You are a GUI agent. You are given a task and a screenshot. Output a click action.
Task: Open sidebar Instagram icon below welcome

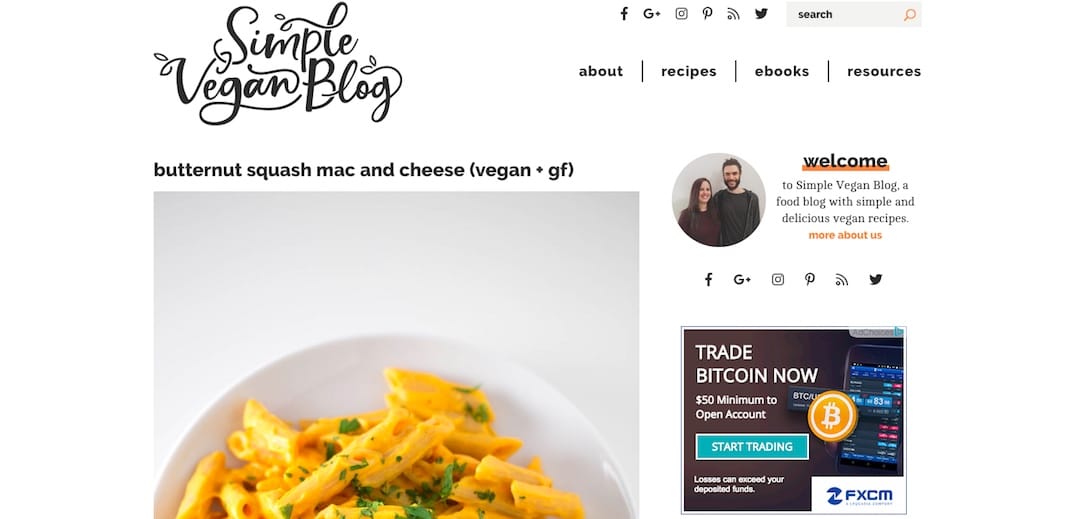point(778,279)
